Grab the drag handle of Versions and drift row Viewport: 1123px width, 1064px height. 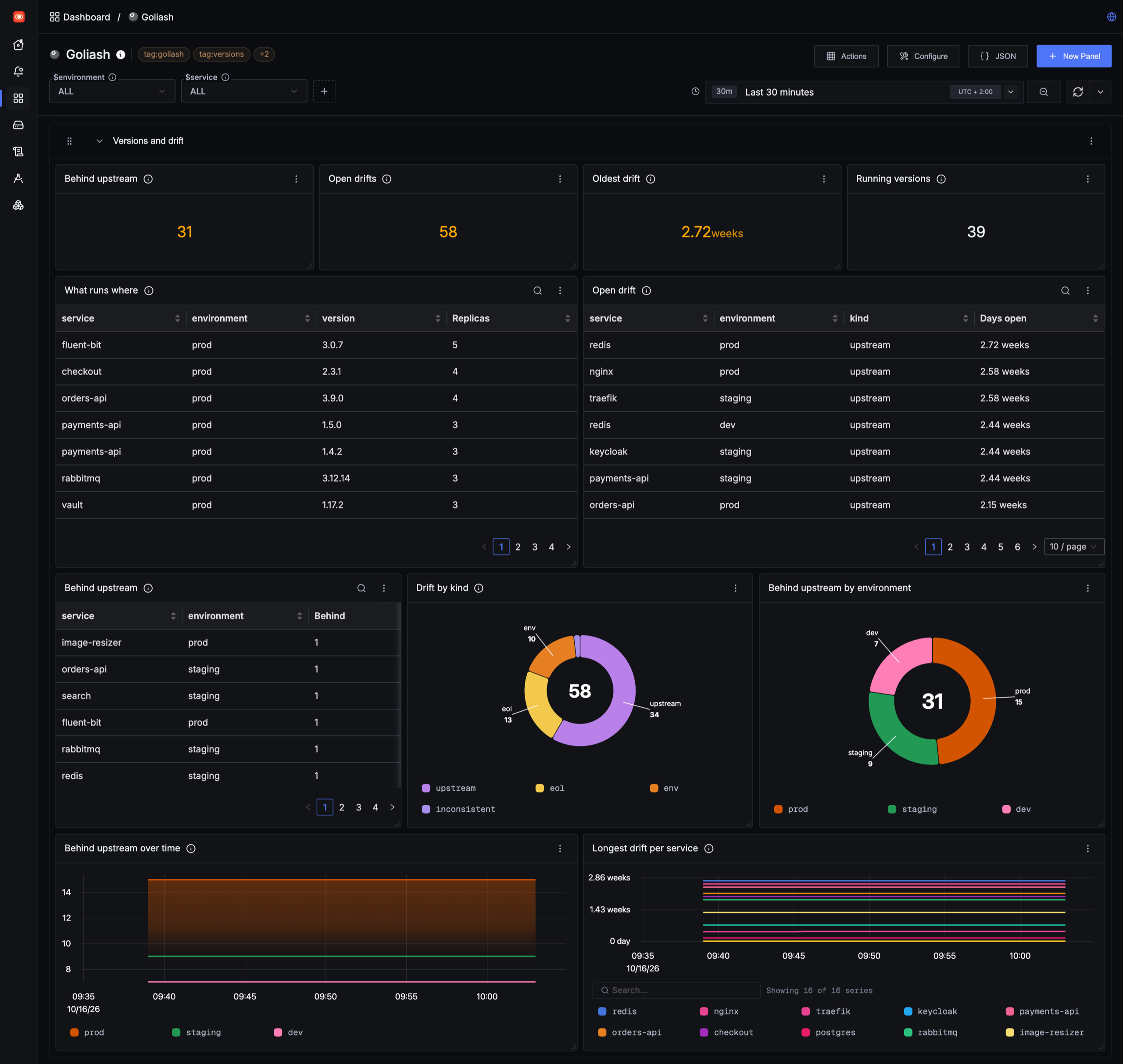(x=69, y=141)
